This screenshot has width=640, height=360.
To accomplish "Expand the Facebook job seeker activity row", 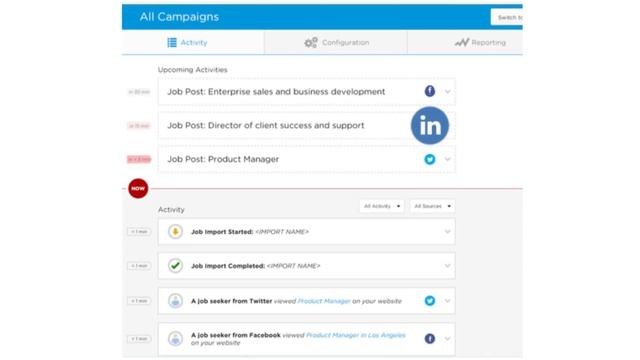I will 447,339.
